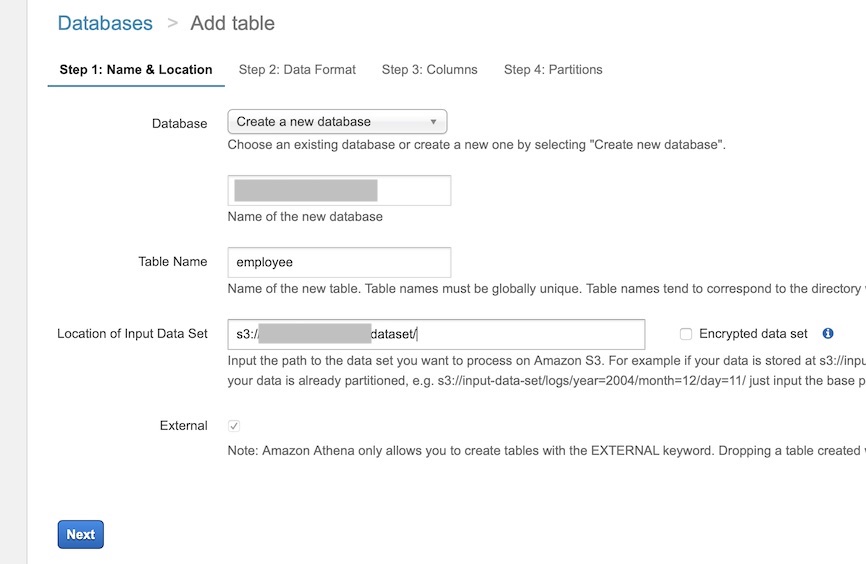The height and width of the screenshot is (564, 866).
Task: Click the new database name field
Action: point(339,190)
